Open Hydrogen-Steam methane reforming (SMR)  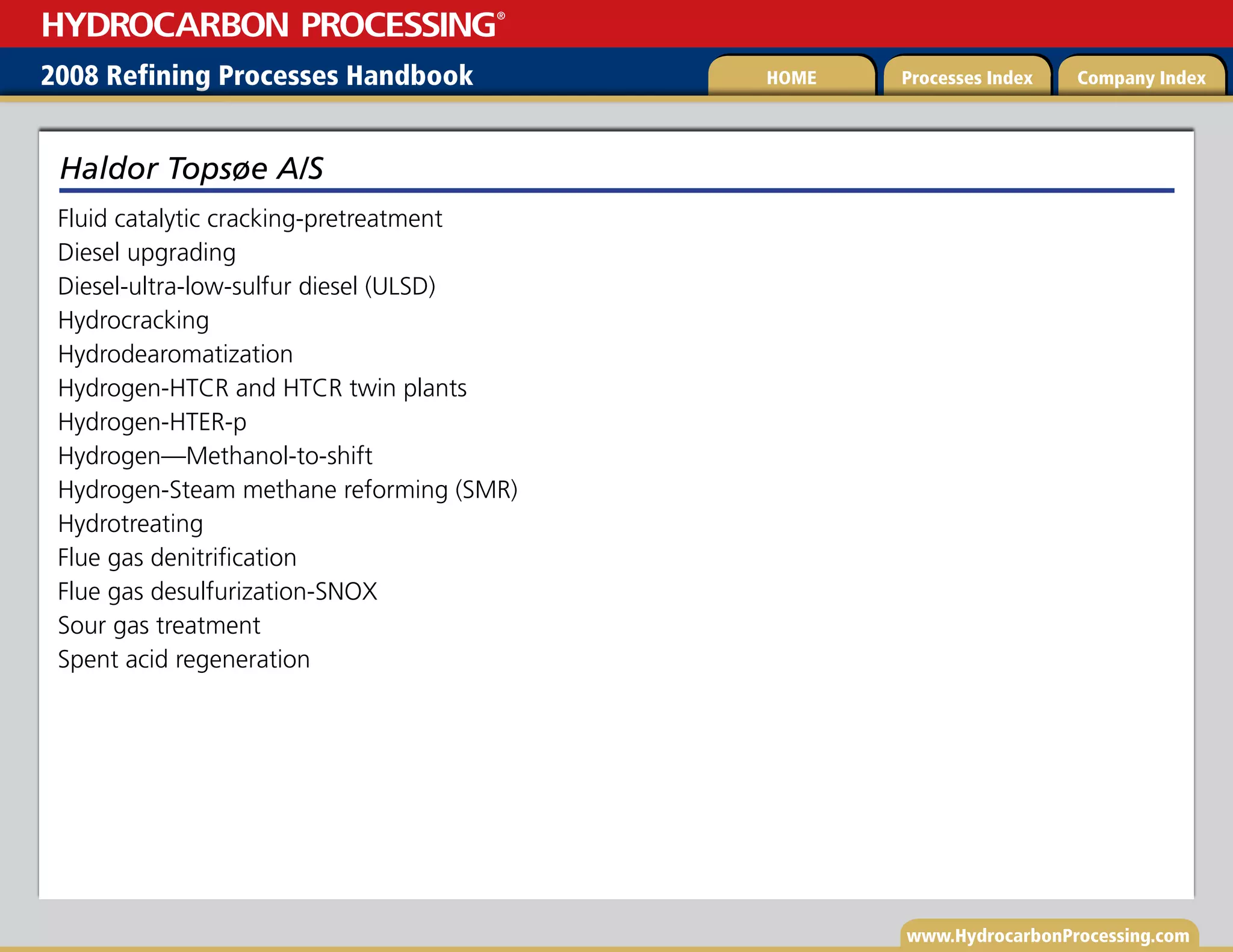pyautogui.click(x=288, y=490)
